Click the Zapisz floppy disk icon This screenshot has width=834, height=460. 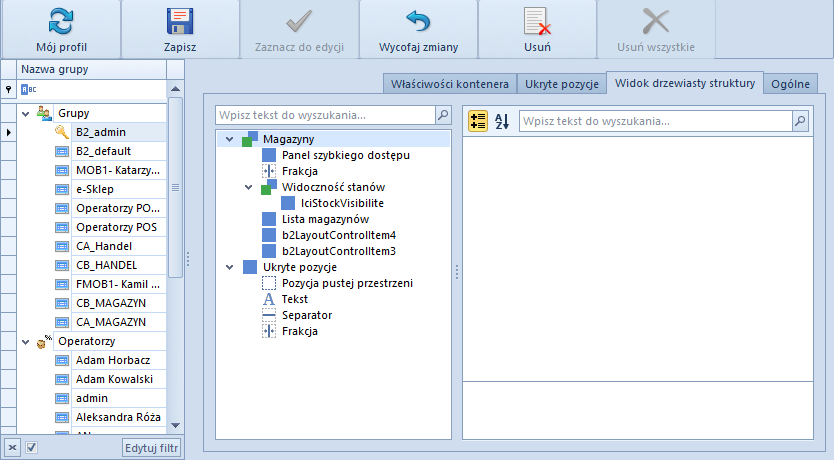[180, 21]
